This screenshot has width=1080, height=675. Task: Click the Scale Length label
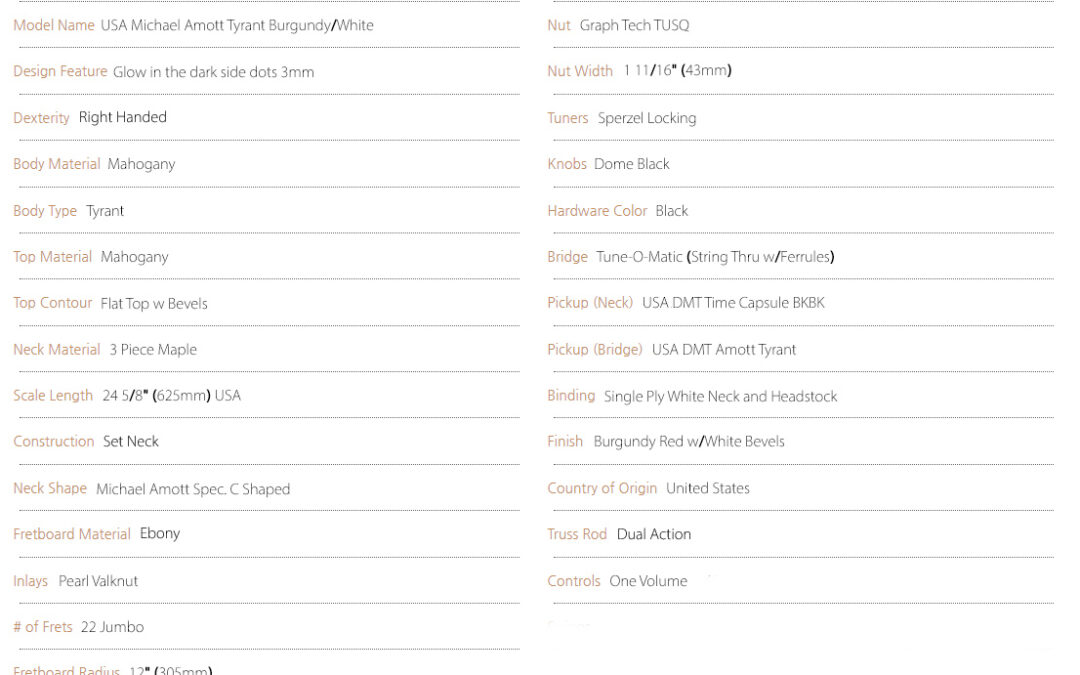point(53,396)
